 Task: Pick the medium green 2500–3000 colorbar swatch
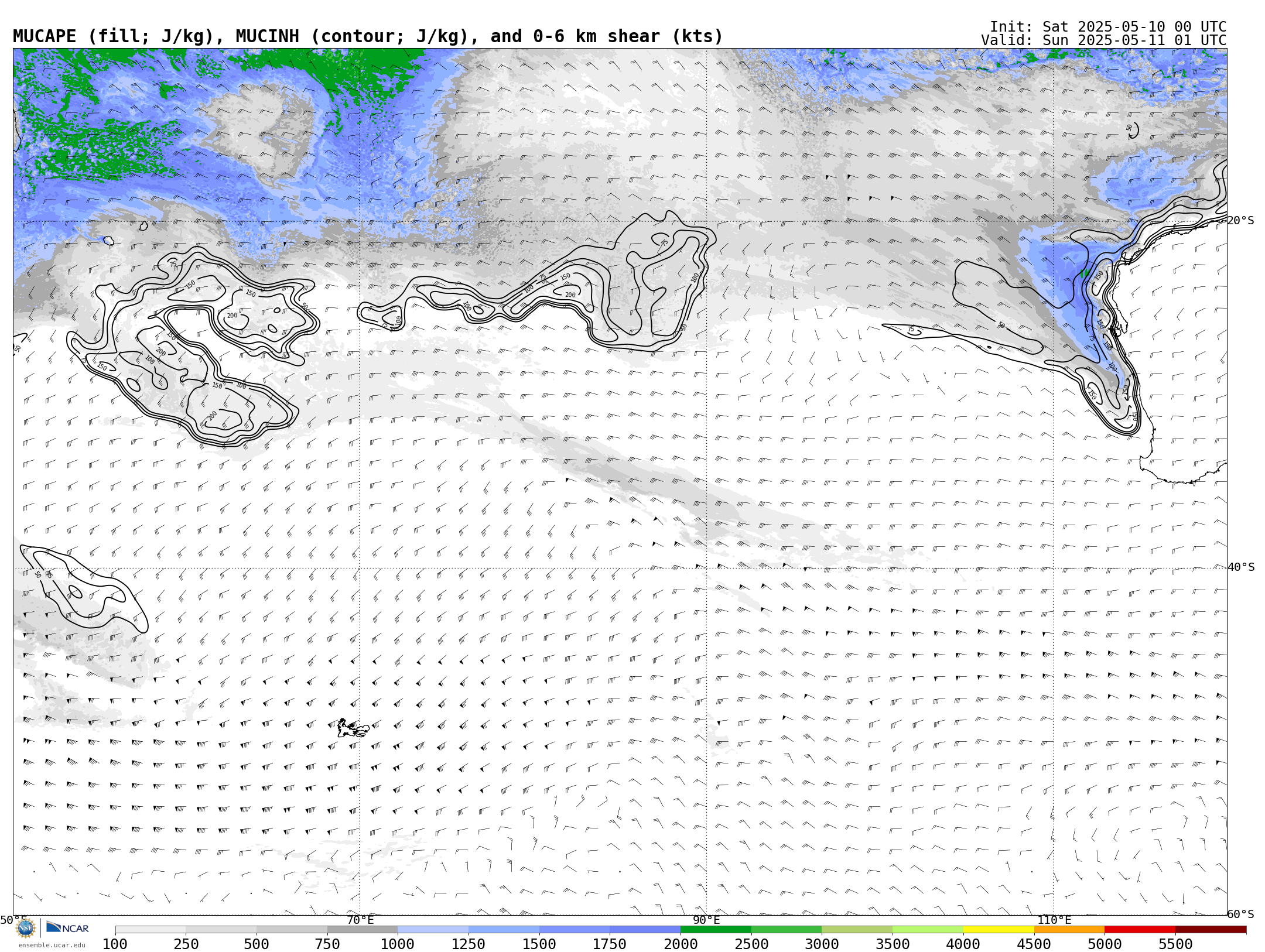click(x=787, y=930)
